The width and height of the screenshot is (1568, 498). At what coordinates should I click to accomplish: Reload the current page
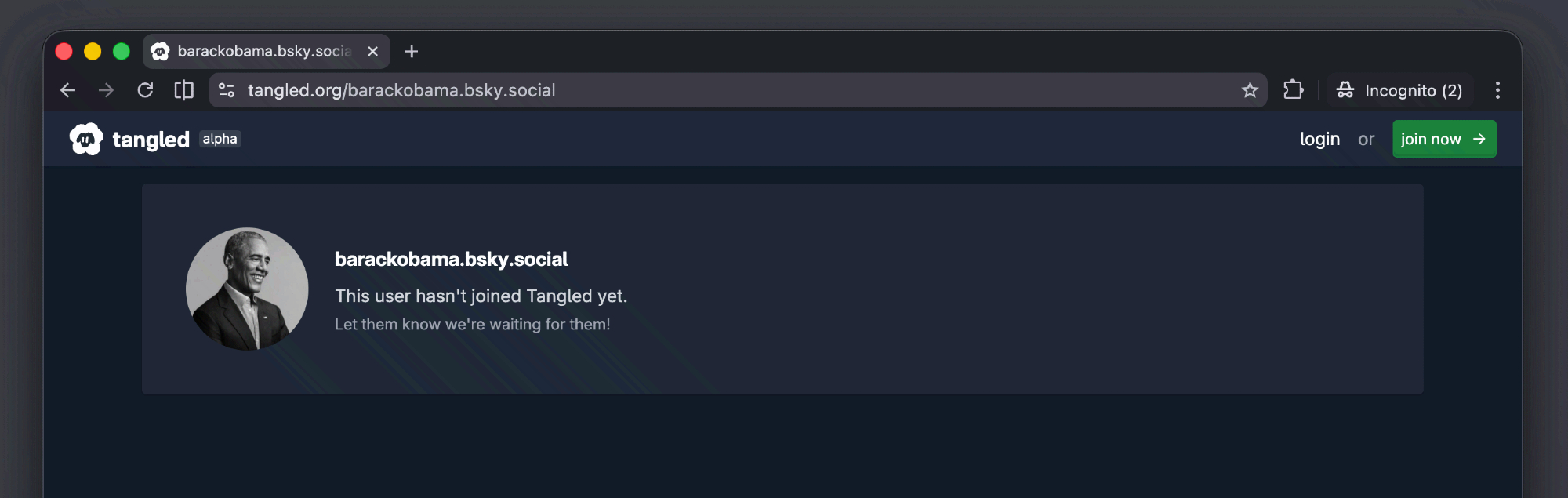[145, 90]
